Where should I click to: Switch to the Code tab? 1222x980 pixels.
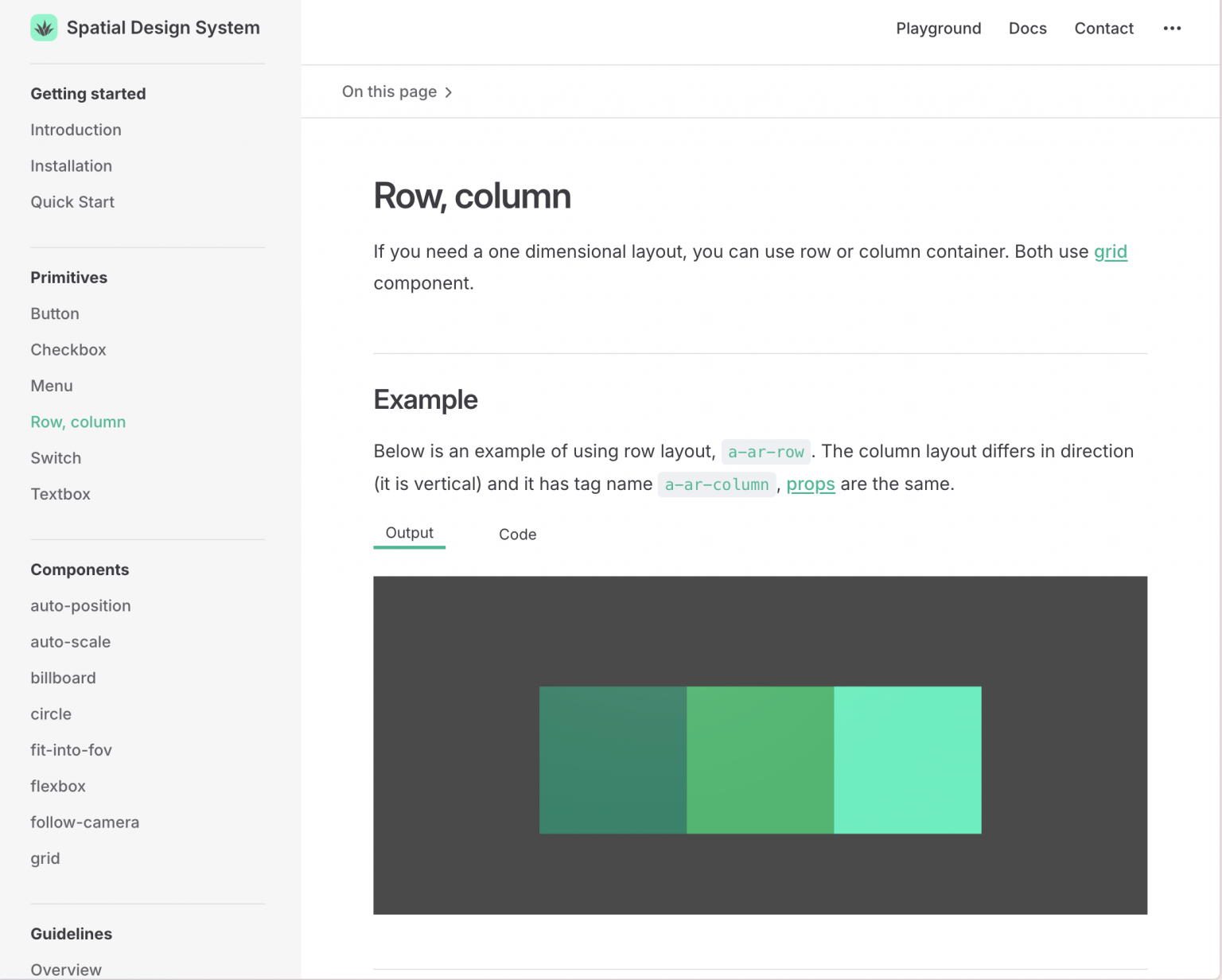click(517, 535)
